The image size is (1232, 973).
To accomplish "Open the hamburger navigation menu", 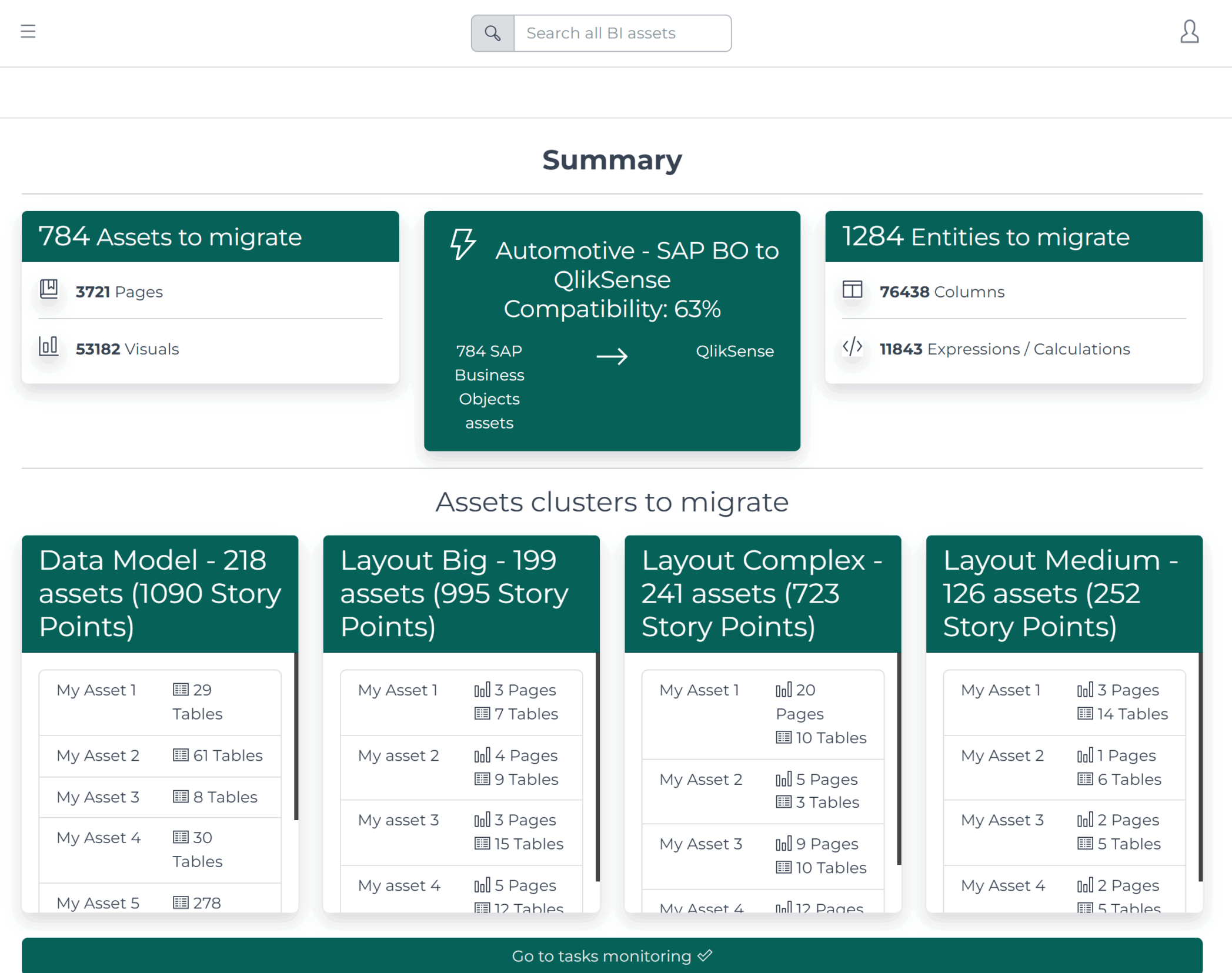I will coord(28,31).
